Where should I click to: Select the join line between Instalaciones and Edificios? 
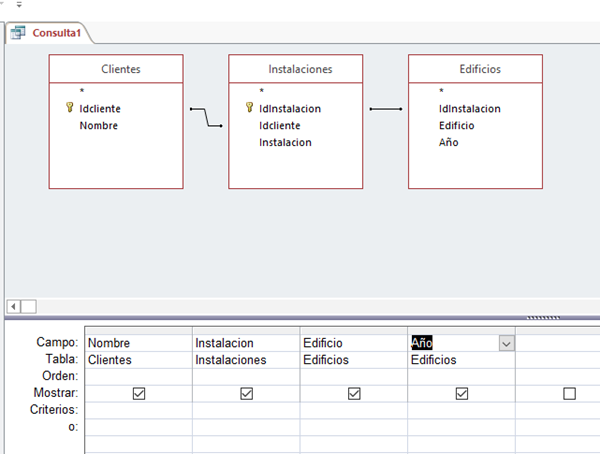tap(386, 109)
